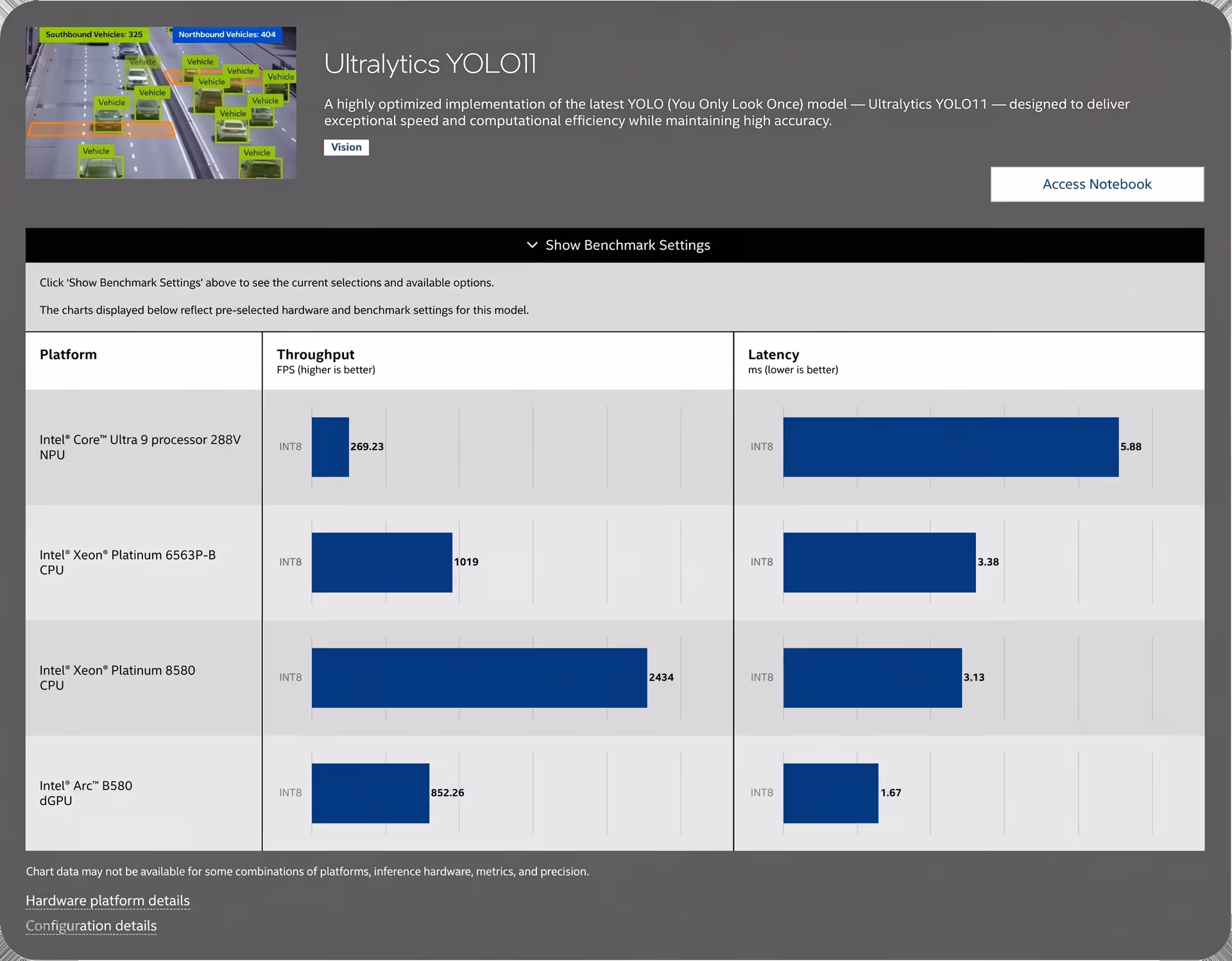Click INT8 label in Arc B580 latency
Viewport: 1232px width, 961px height.
(762, 792)
